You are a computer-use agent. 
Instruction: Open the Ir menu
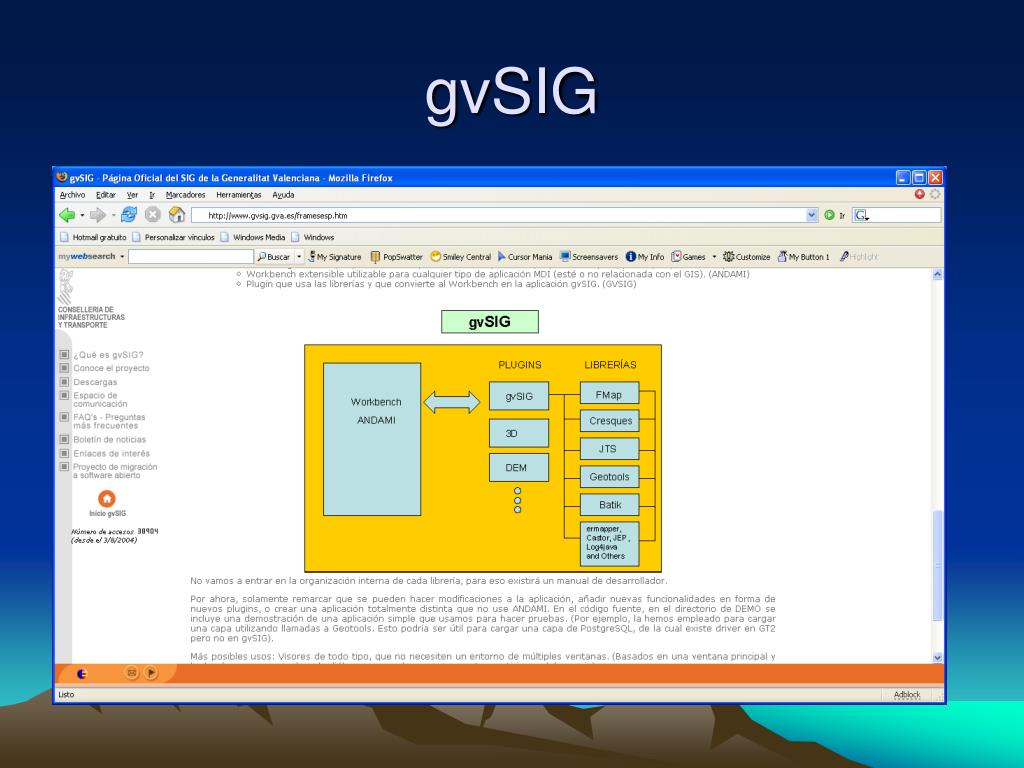pos(152,195)
